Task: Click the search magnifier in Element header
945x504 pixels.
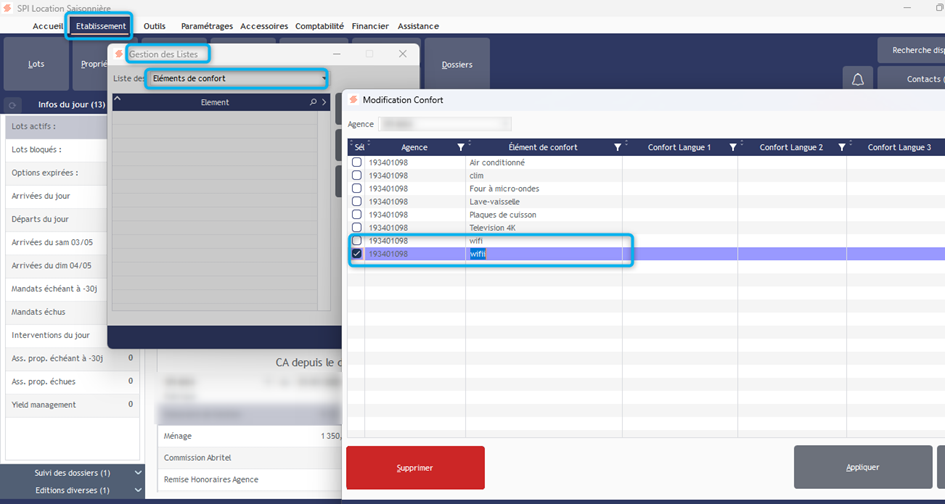Action: tap(313, 102)
